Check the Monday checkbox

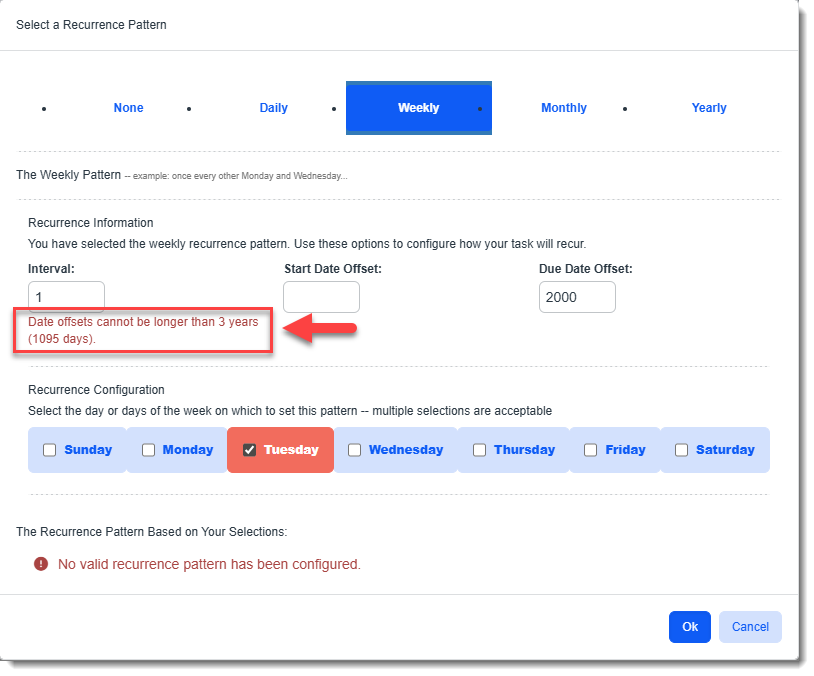click(149, 450)
